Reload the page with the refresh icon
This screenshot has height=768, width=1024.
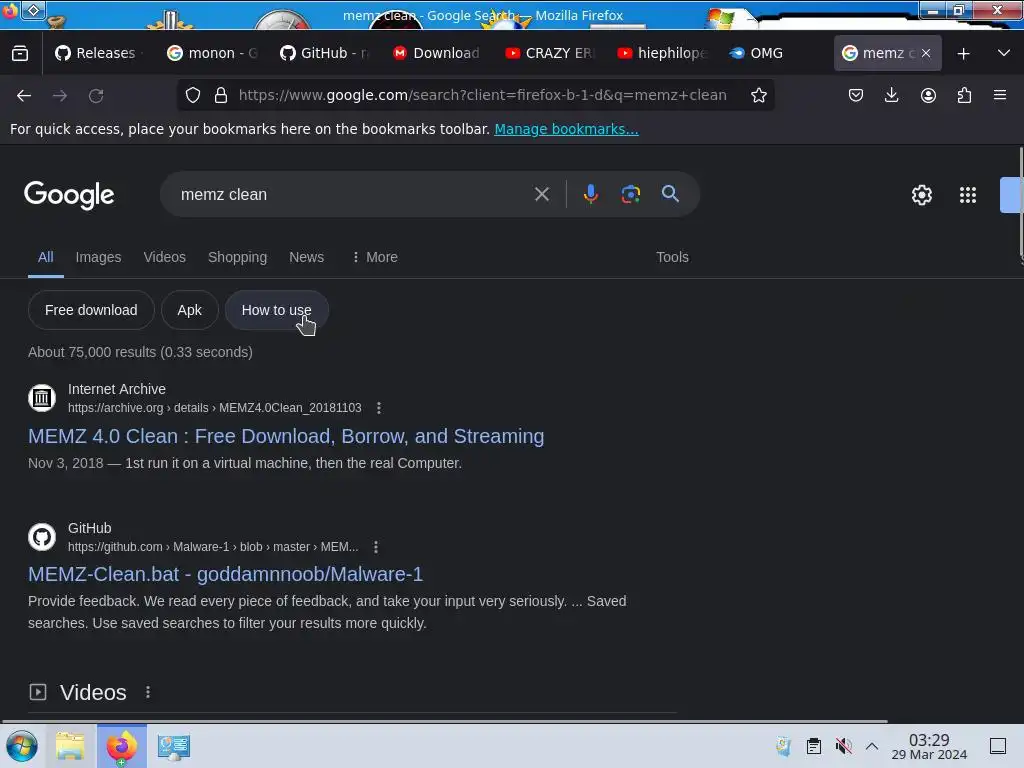[x=96, y=95]
